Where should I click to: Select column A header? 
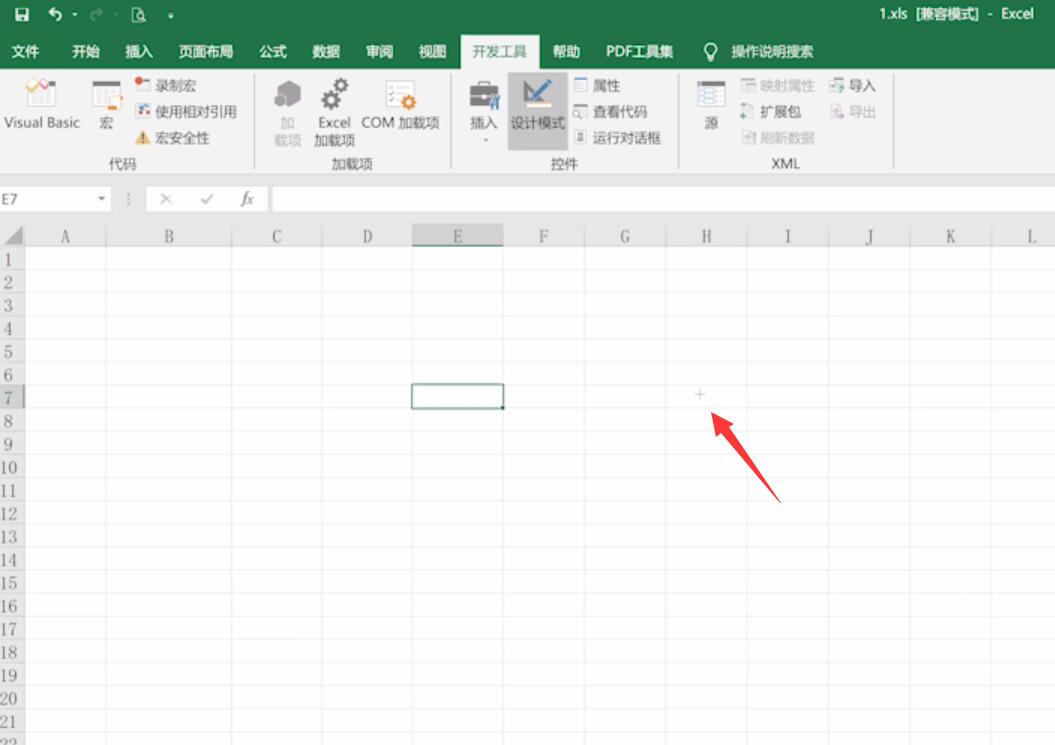(65, 236)
